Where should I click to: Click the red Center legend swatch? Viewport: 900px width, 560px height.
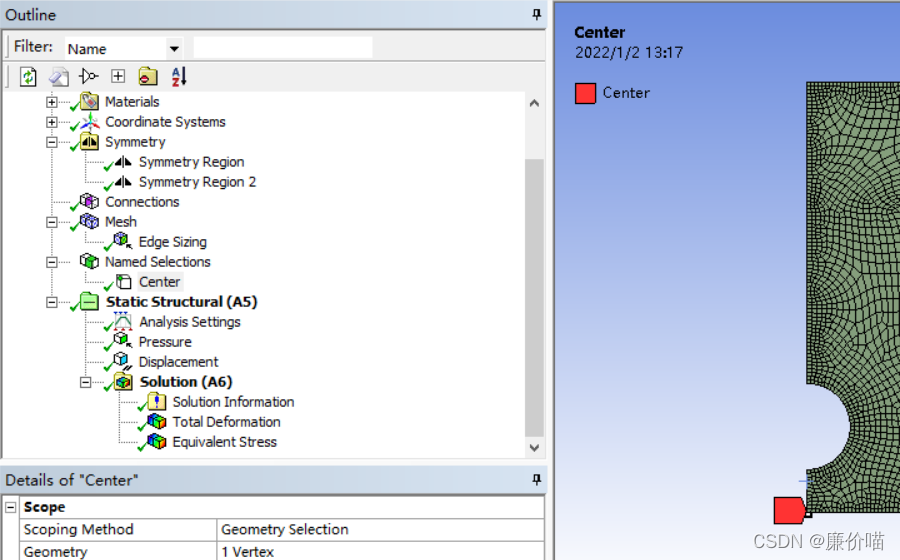pos(585,94)
